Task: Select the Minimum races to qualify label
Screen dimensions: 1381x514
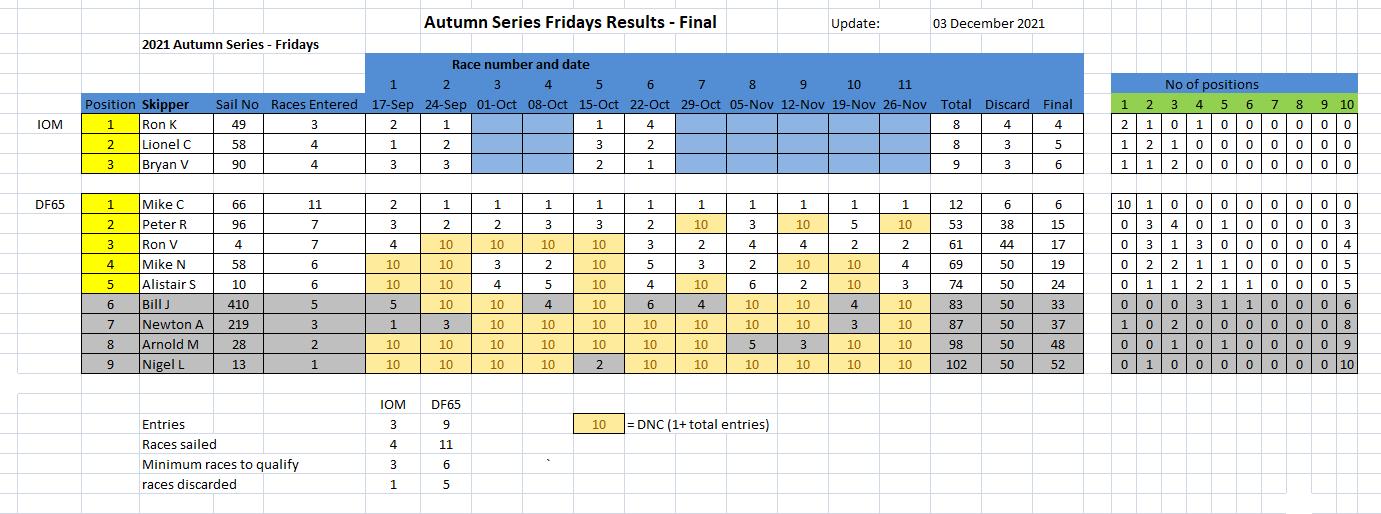Action: (220, 464)
